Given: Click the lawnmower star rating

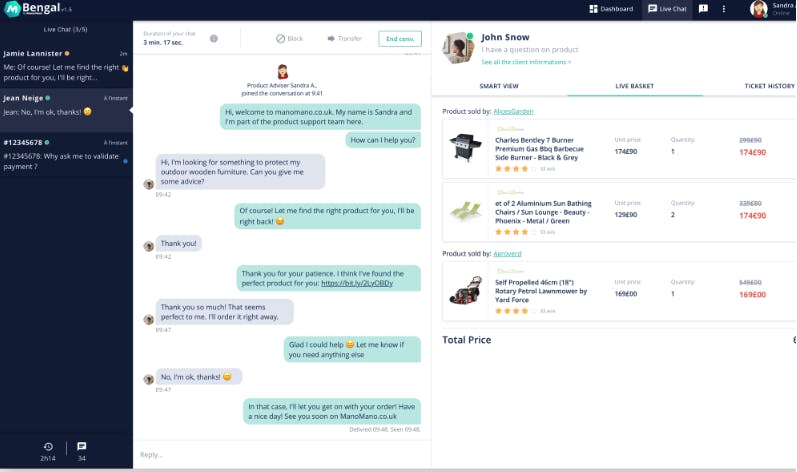Looking at the screenshot, I should pyautogui.click(x=515, y=310).
